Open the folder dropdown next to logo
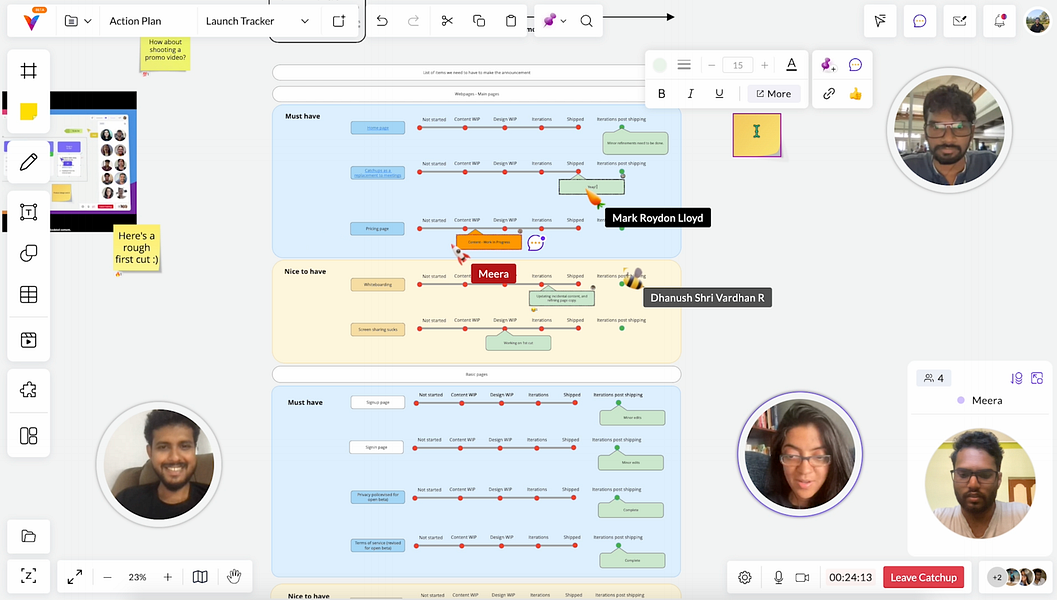1057x600 pixels. click(x=78, y=21)
